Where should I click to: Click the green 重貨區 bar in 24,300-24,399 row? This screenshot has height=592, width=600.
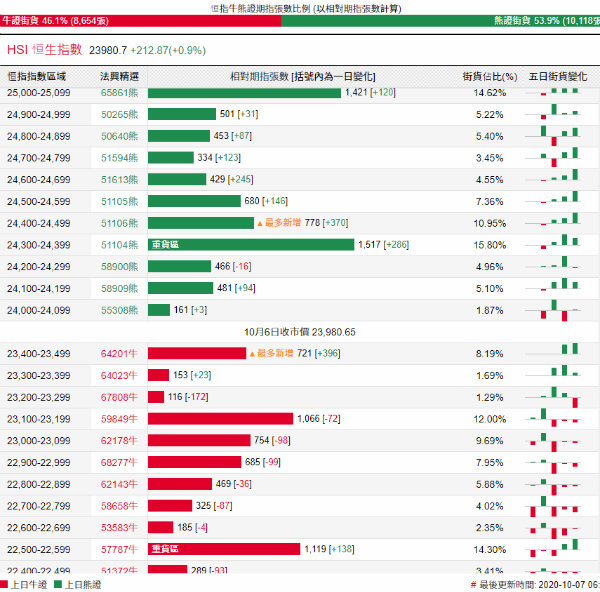tap(251, 245)
